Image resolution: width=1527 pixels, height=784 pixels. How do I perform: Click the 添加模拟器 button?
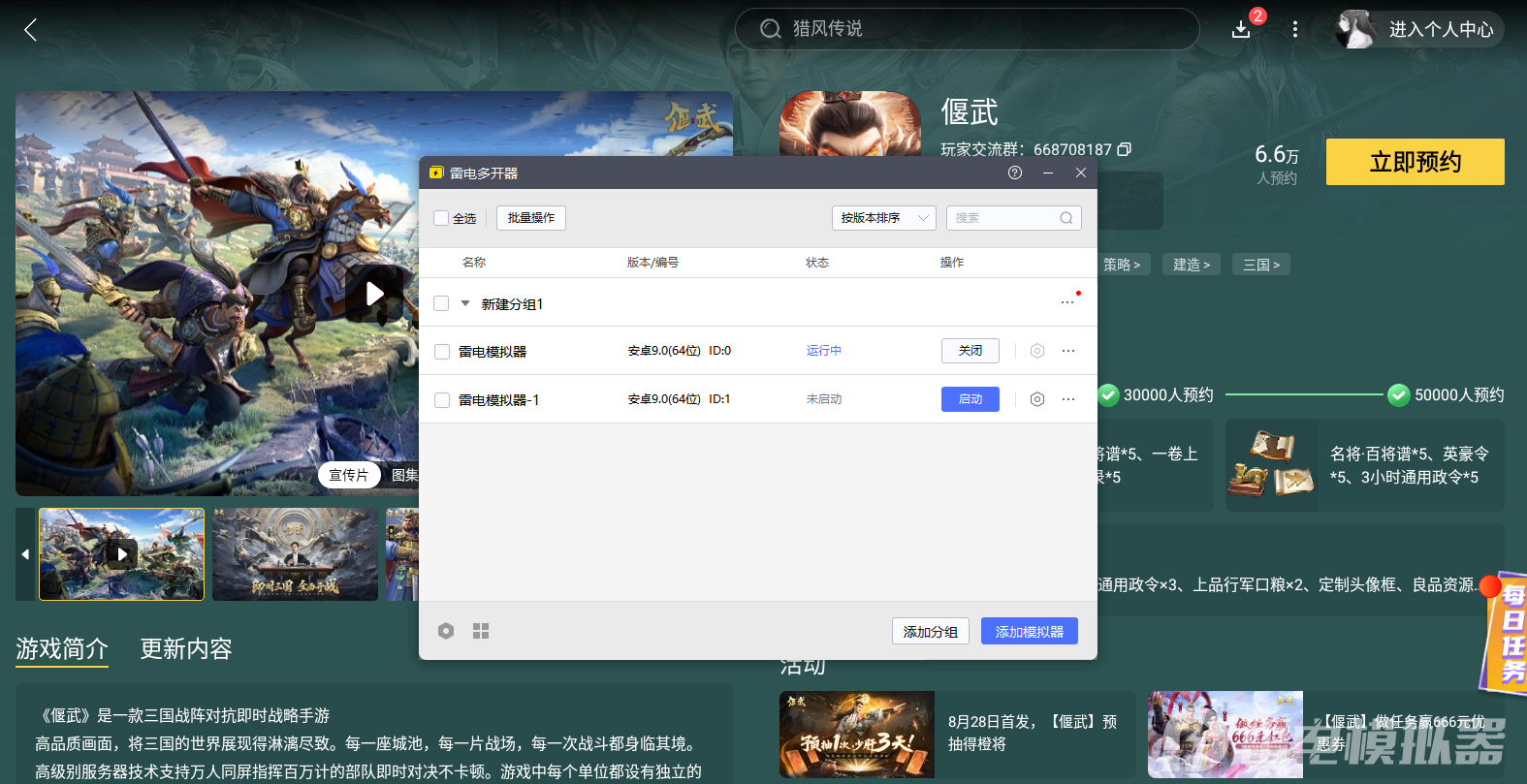1030,631
